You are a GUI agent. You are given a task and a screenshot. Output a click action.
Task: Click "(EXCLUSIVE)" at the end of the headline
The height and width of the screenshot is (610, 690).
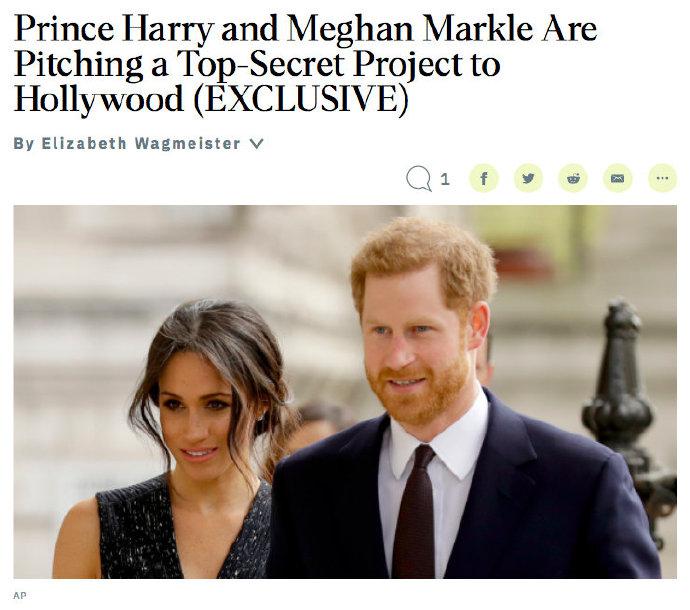coord(301,99)
